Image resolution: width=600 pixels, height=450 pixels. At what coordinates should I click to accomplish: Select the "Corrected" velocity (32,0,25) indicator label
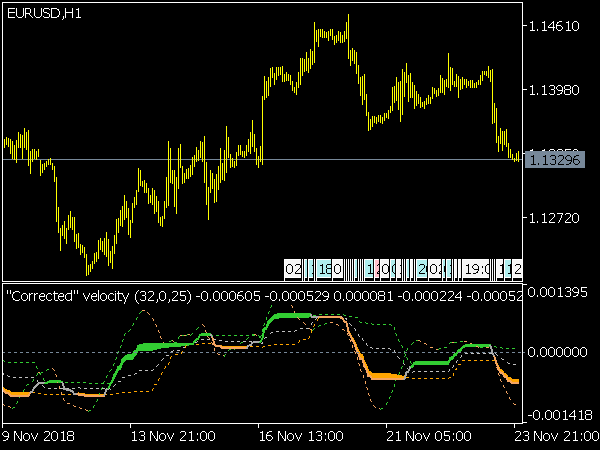click(99, 296)
